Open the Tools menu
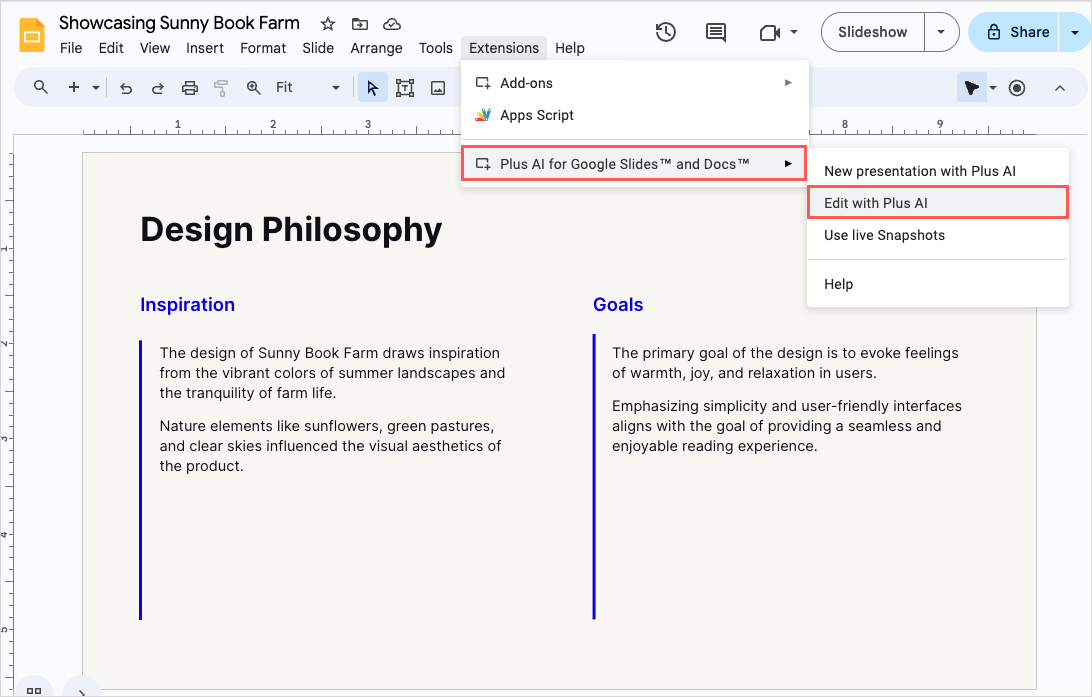 (x=436, y=48)
